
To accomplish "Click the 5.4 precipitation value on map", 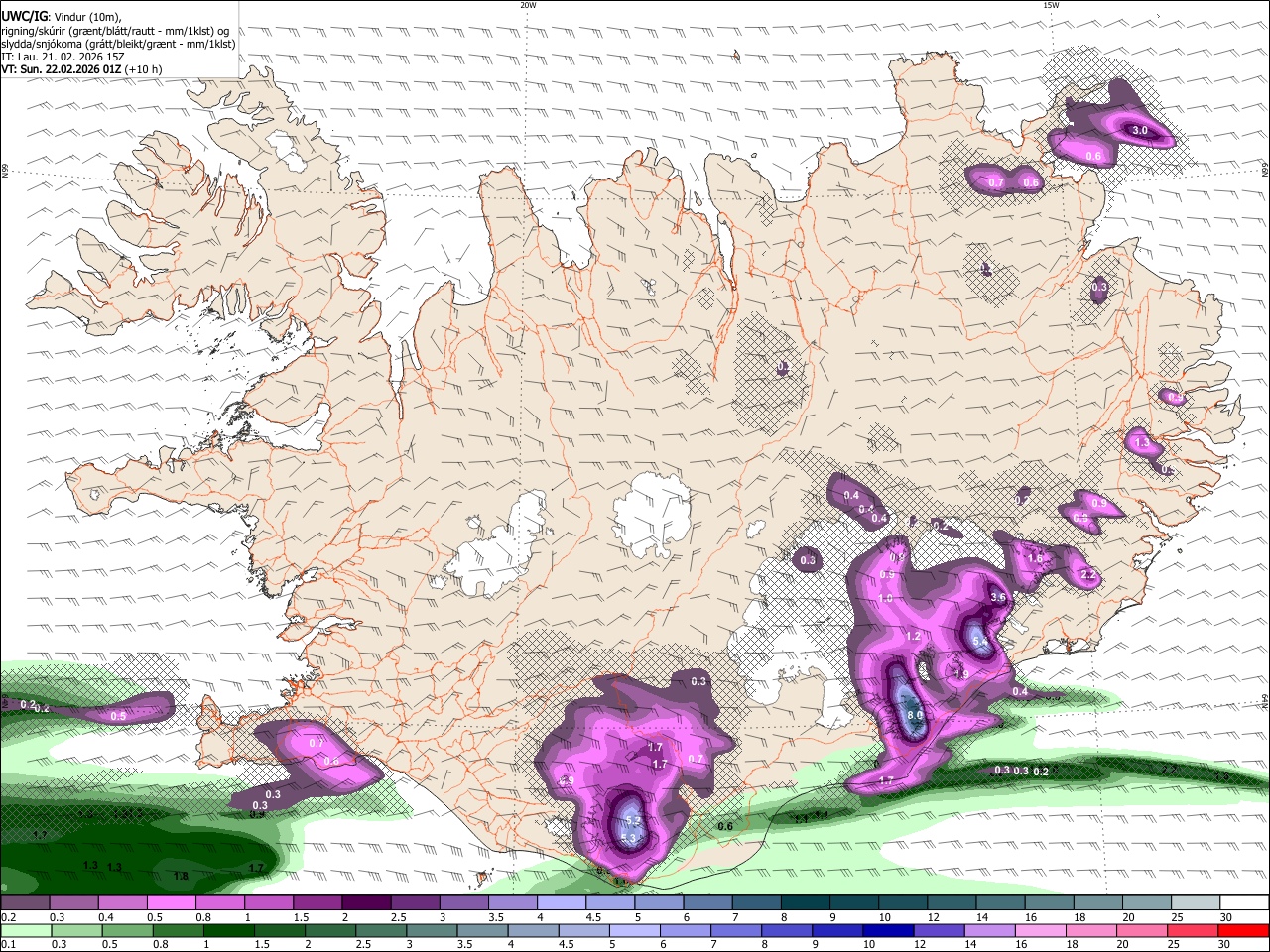I will coord(980,642).
